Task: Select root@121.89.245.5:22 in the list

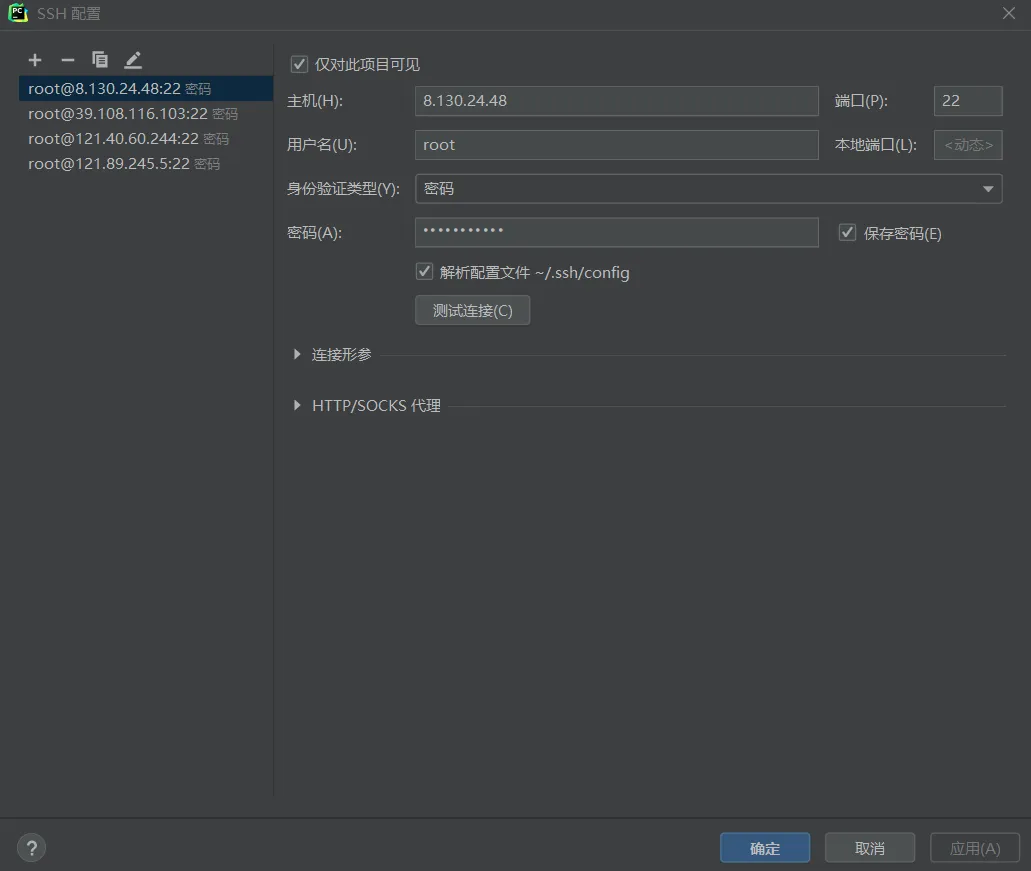Action: 146,164
